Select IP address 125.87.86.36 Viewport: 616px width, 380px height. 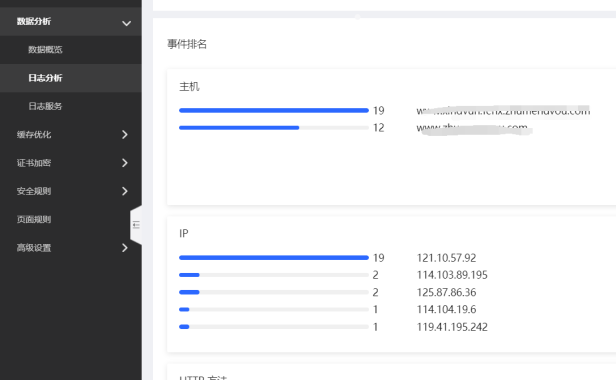tap(446, 292)
